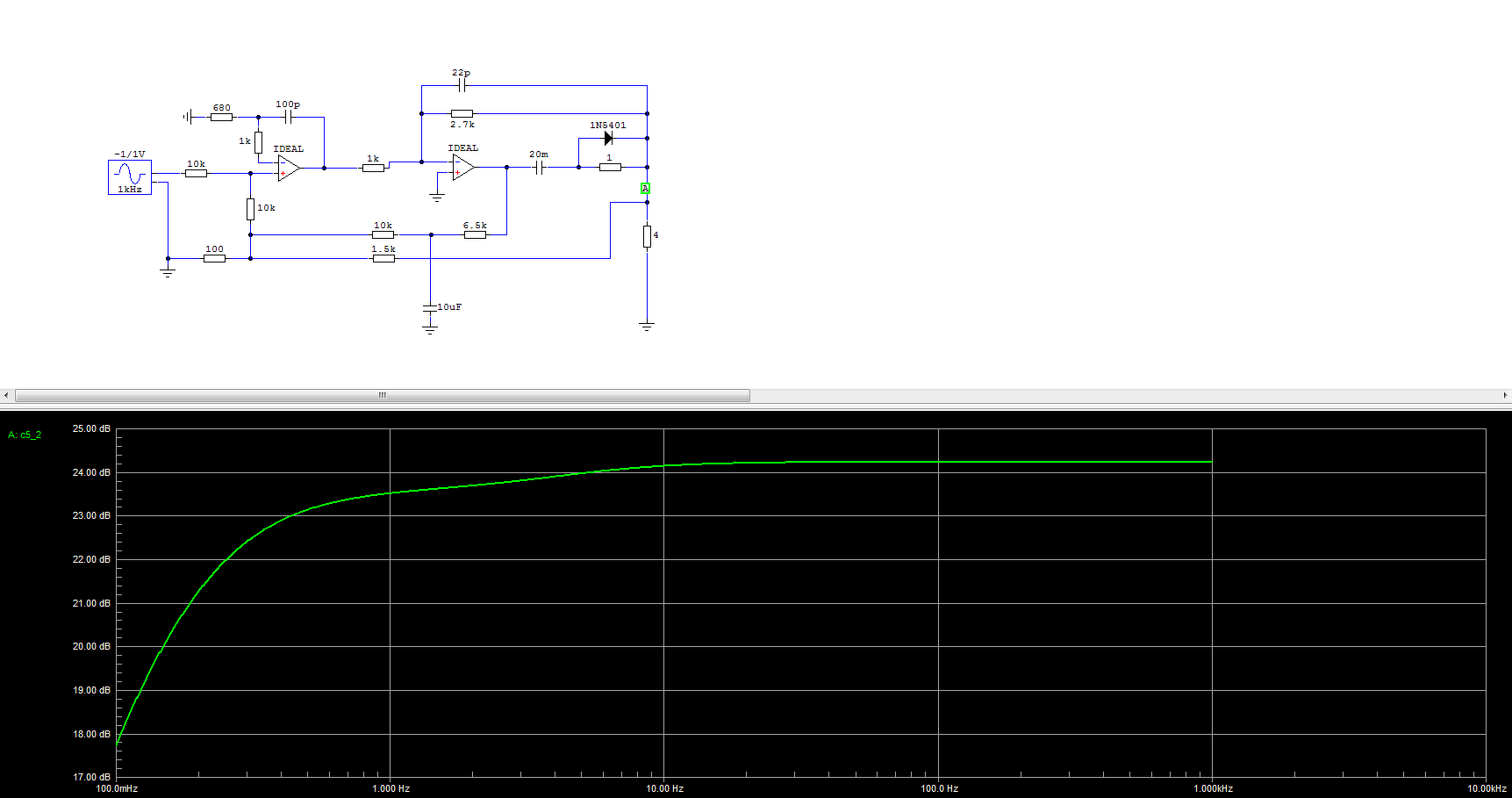The height and width of the screenshot is (798, 1512).
Task: Click the ground symbol under the 10uF capacitor
Action: tap(429, 330)
